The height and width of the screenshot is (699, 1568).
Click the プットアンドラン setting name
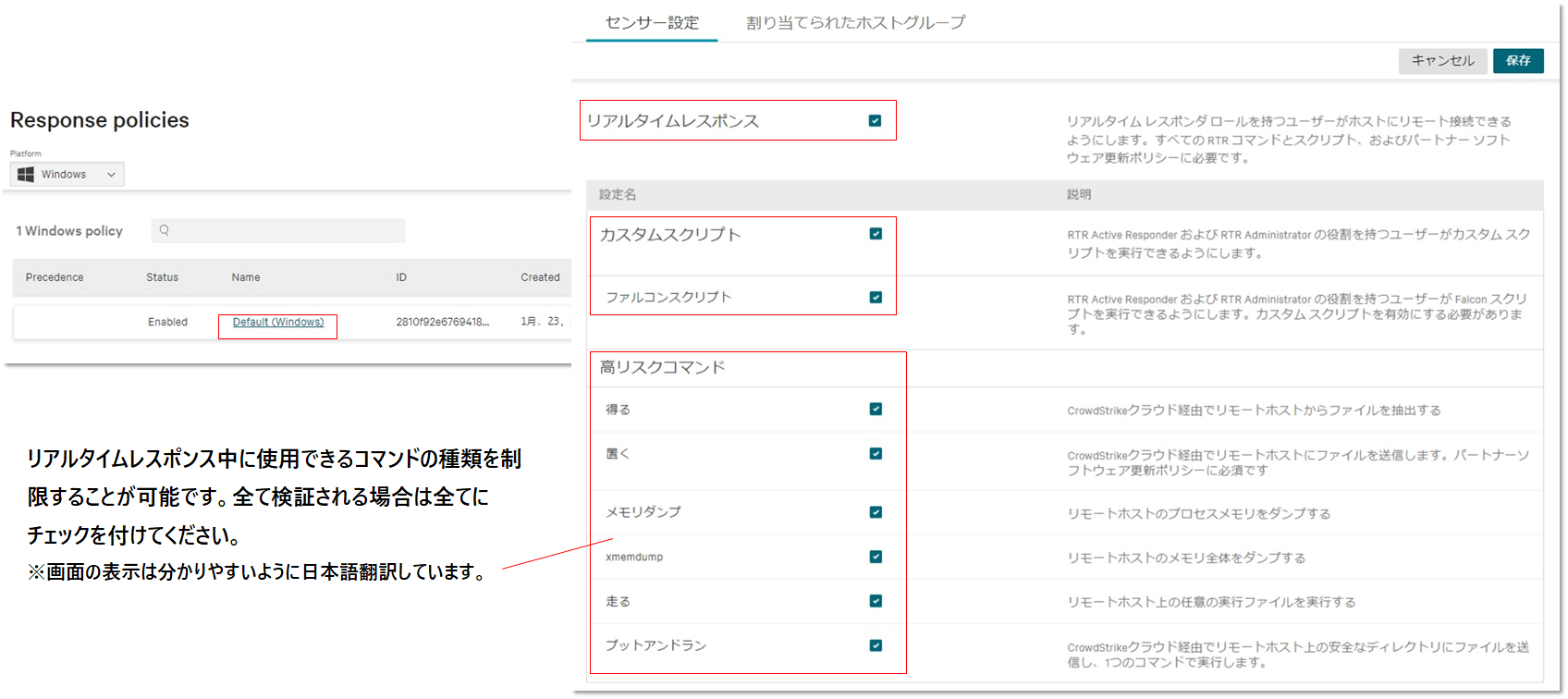pyautogui.click(x=655, y=645)
